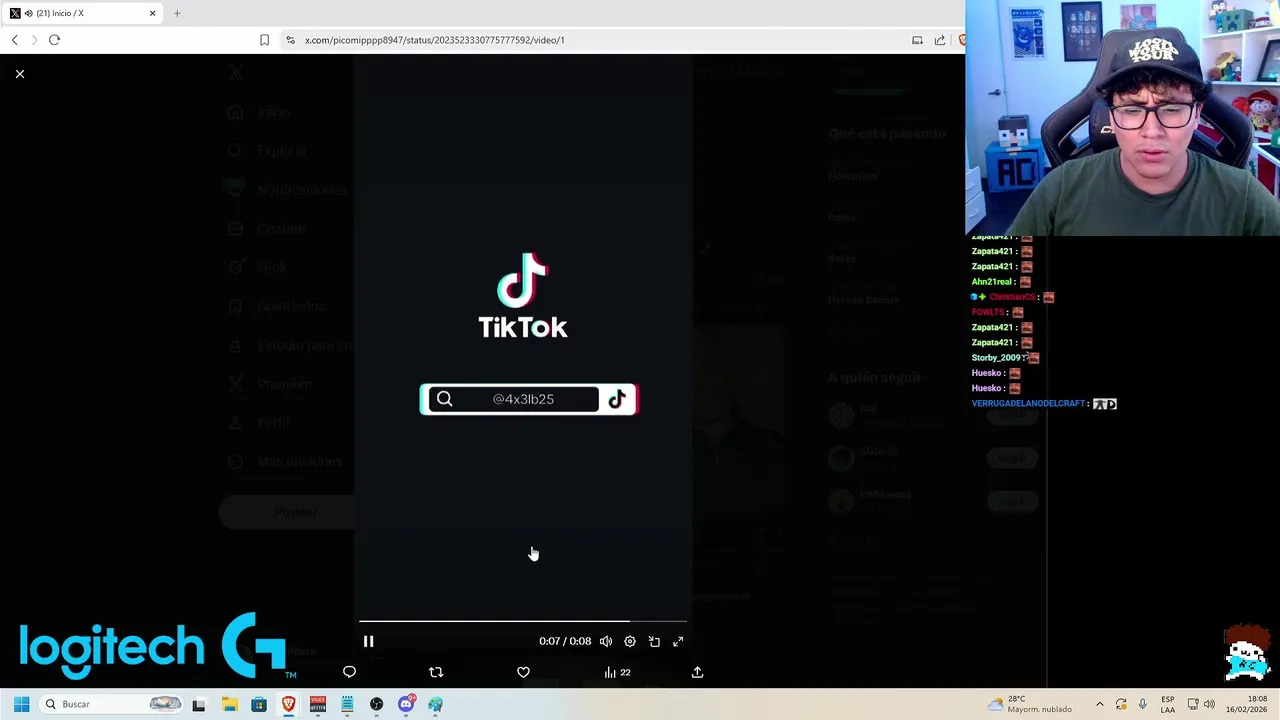Open the last taskbar app beside Discord
This screenshot has height=720, width=1280.
click(x=435, y=704)
